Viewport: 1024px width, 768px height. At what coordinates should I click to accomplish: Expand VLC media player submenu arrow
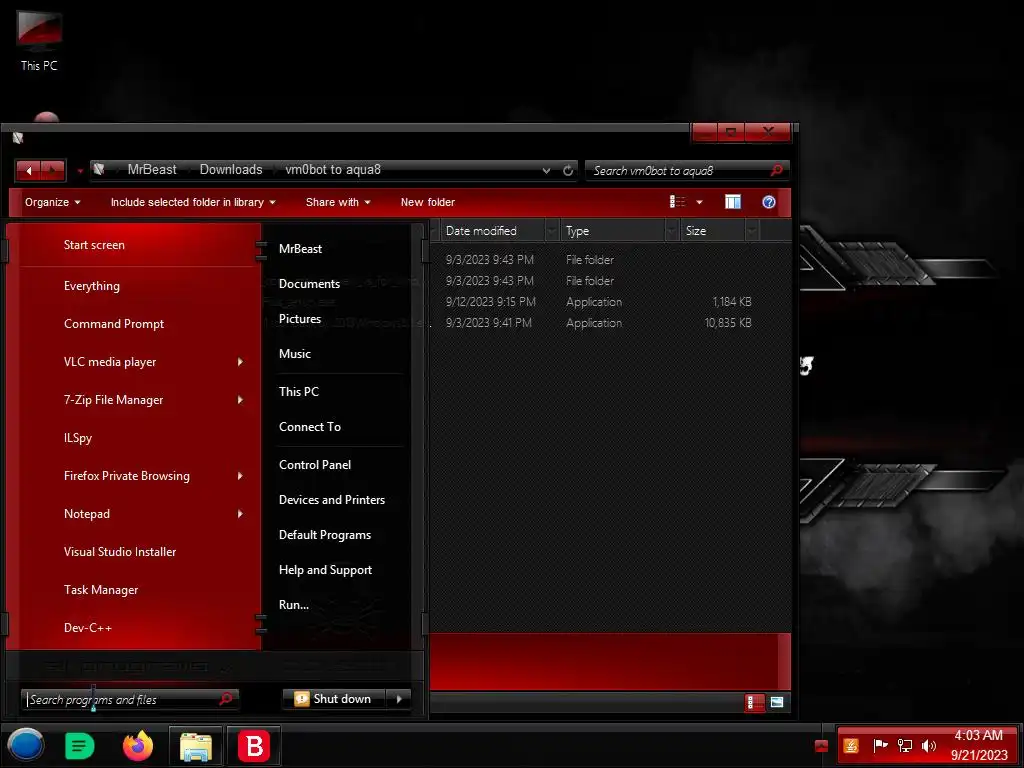pos(240,362)
